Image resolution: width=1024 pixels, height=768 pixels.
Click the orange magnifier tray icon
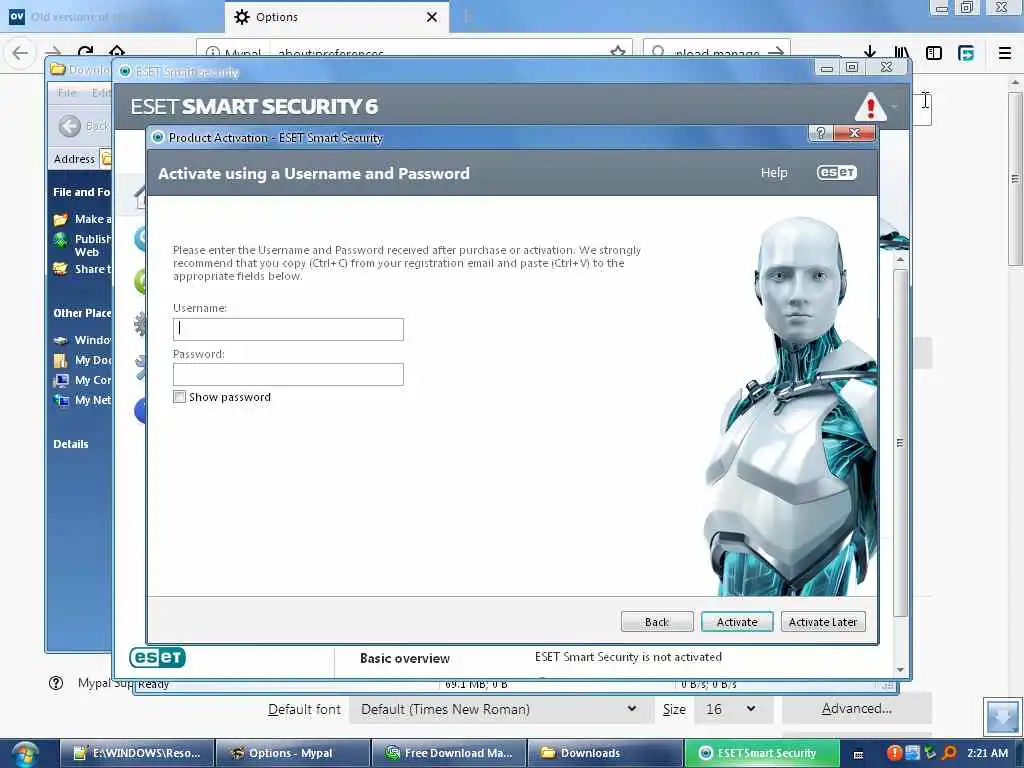pyautogui.click(x=950, y=753)
